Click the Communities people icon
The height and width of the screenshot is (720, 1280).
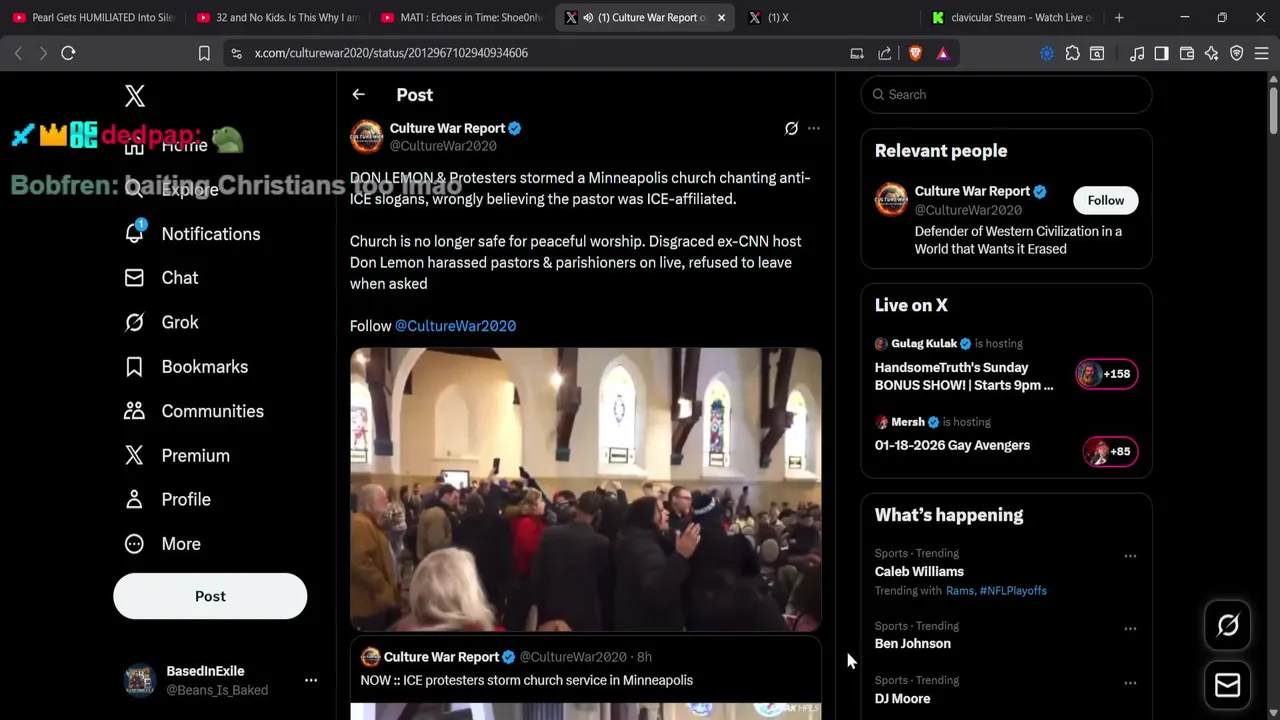134,411
